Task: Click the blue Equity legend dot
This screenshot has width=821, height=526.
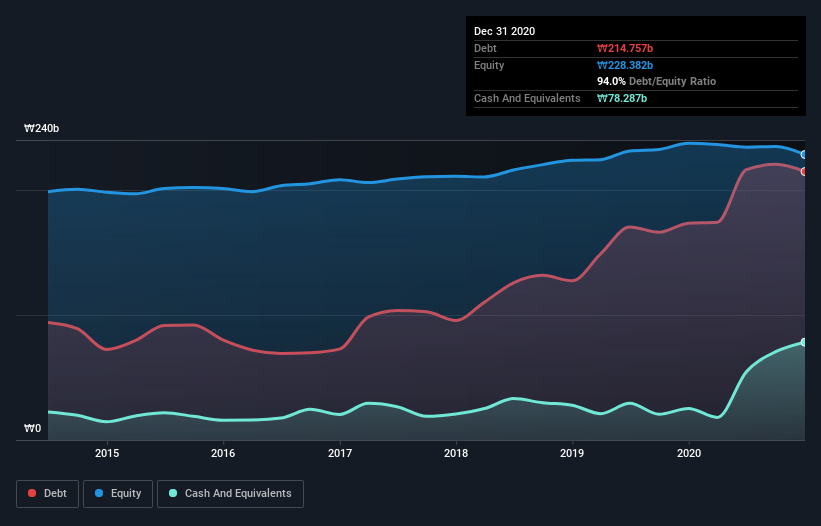Action: coord(99,494)
